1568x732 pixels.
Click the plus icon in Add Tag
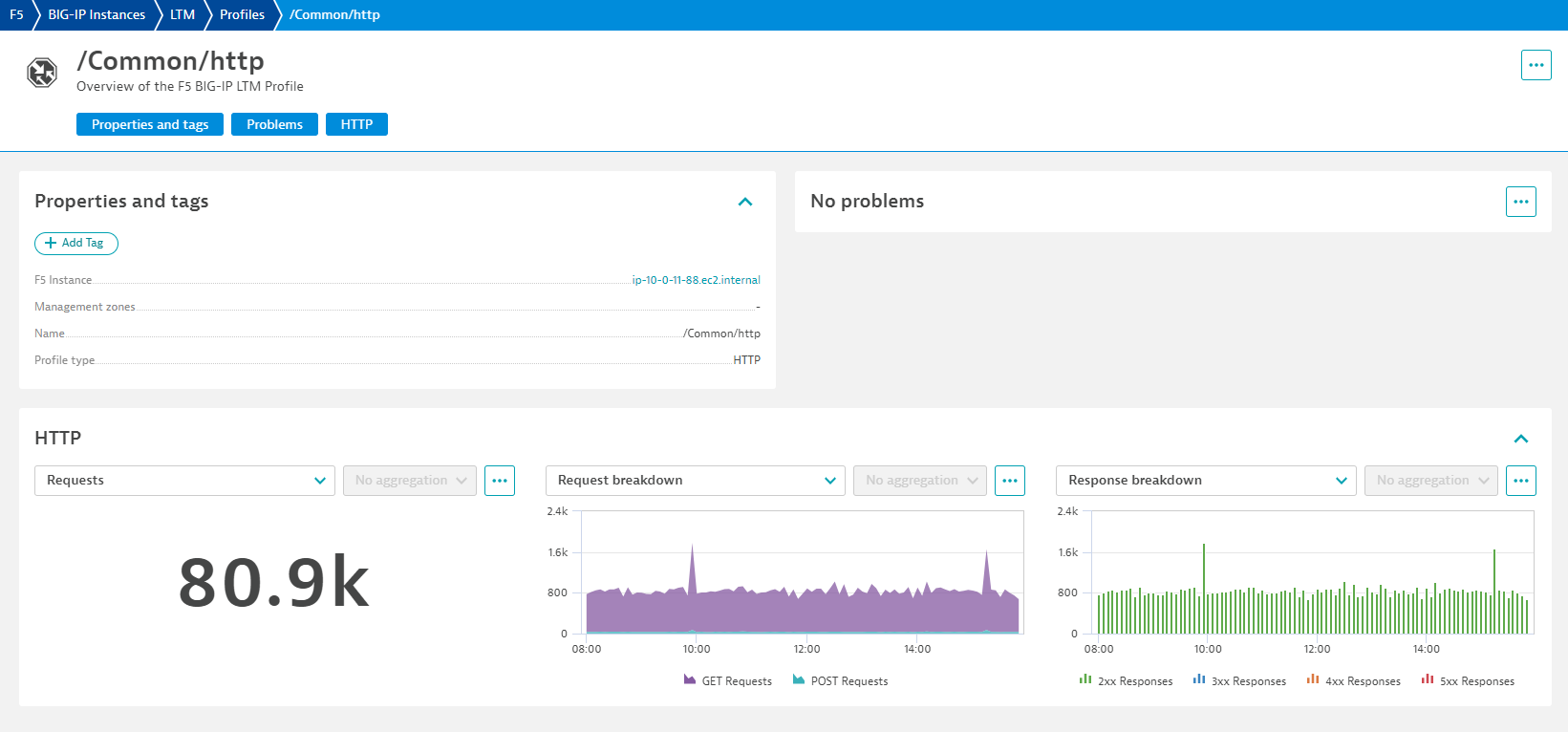[x=52, y=244]
